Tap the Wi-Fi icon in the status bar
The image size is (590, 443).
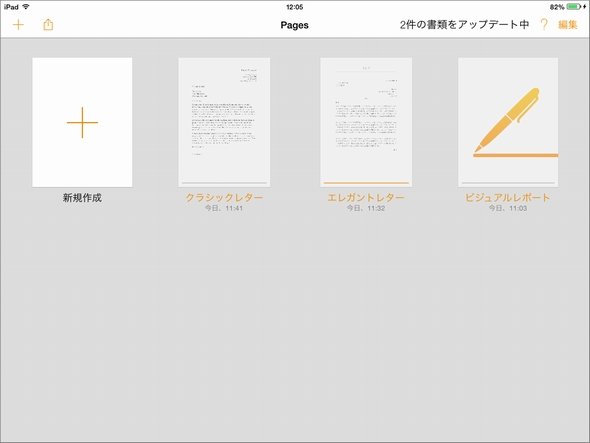pos(26,7)
